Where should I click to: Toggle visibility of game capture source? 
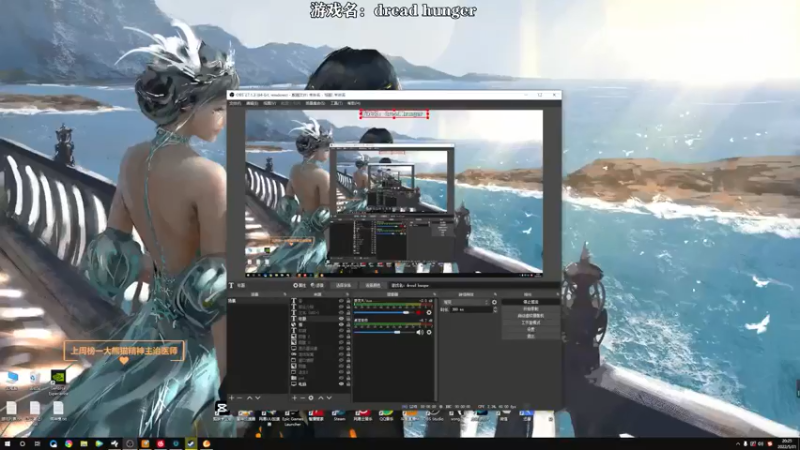[x=341, y=354]
